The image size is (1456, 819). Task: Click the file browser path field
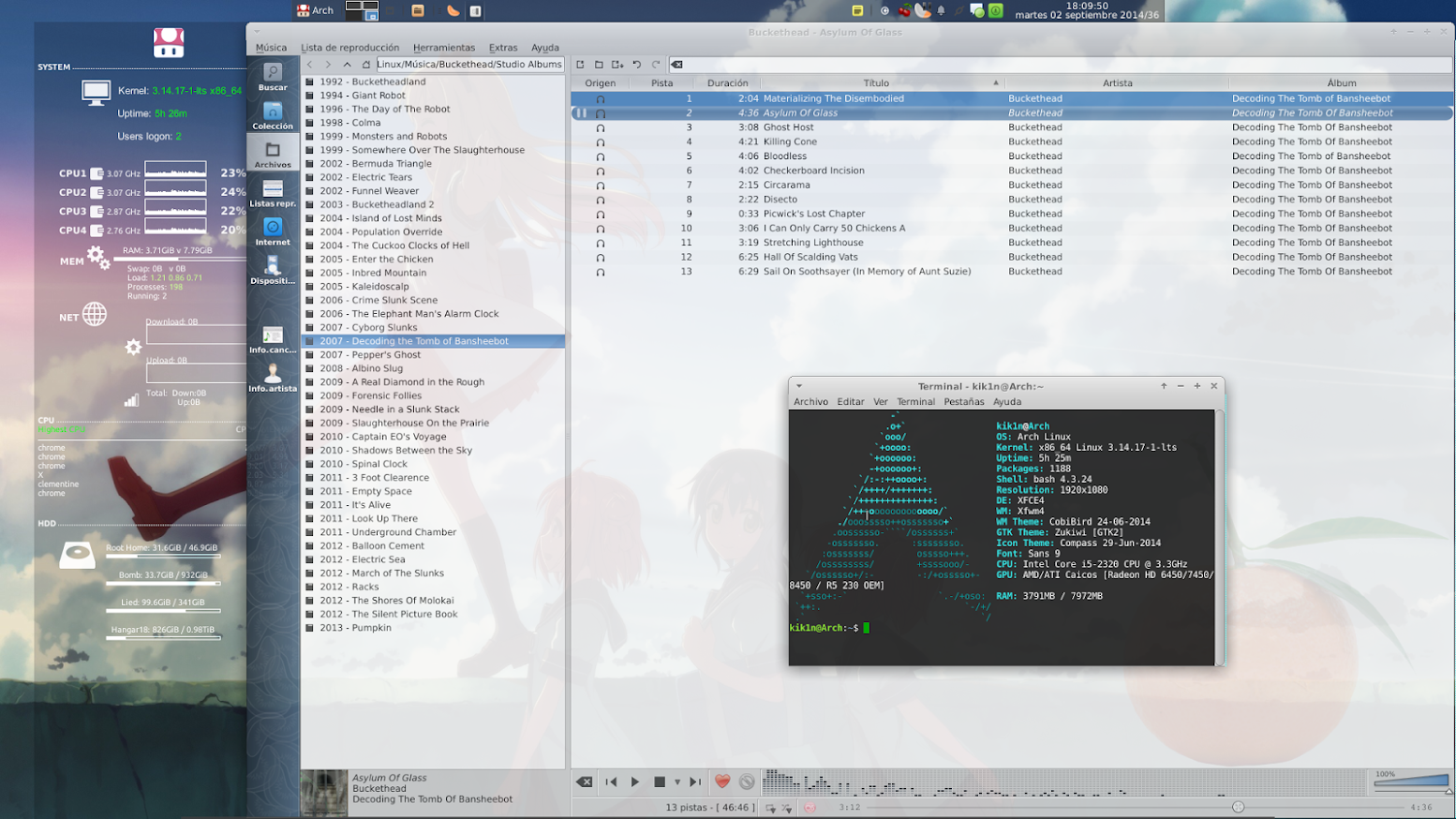point(470,65)
